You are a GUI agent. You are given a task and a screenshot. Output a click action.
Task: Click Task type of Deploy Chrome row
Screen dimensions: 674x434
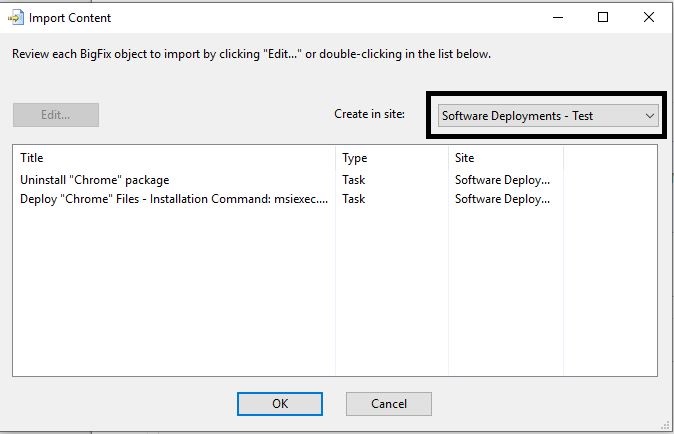(x=353, y=199)
